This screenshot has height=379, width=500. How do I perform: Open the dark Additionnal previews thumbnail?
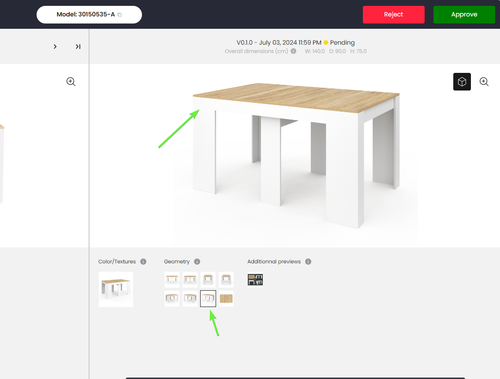tap(255, 280)
